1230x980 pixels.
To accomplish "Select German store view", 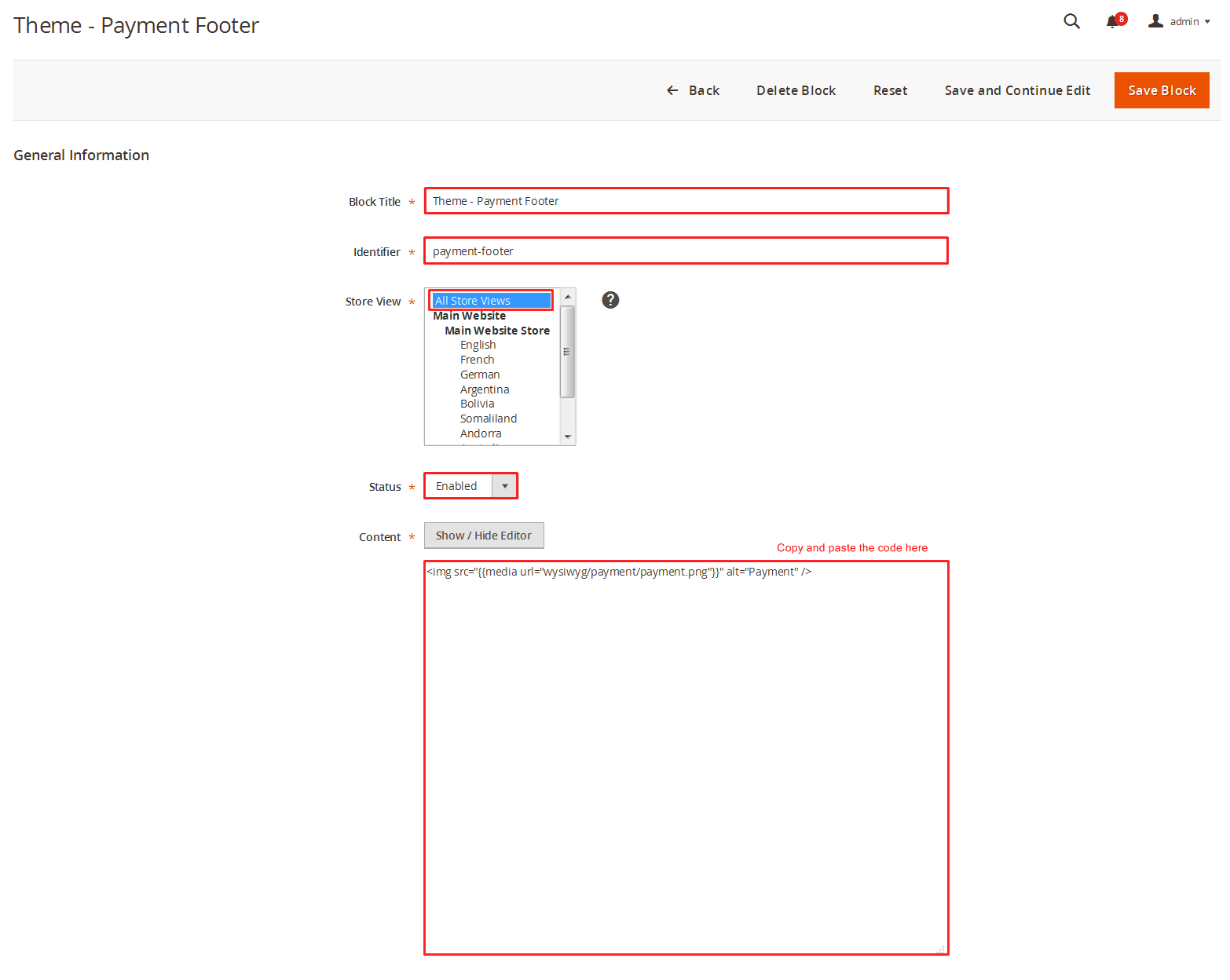I will 479,375.
